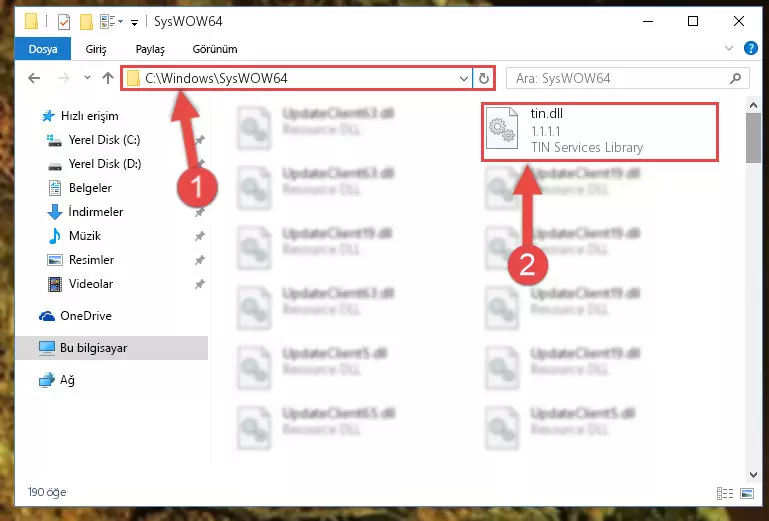The image size is (769, 521).
Task: Click the OneDrive cloud icon
Action: coord(47,316)
